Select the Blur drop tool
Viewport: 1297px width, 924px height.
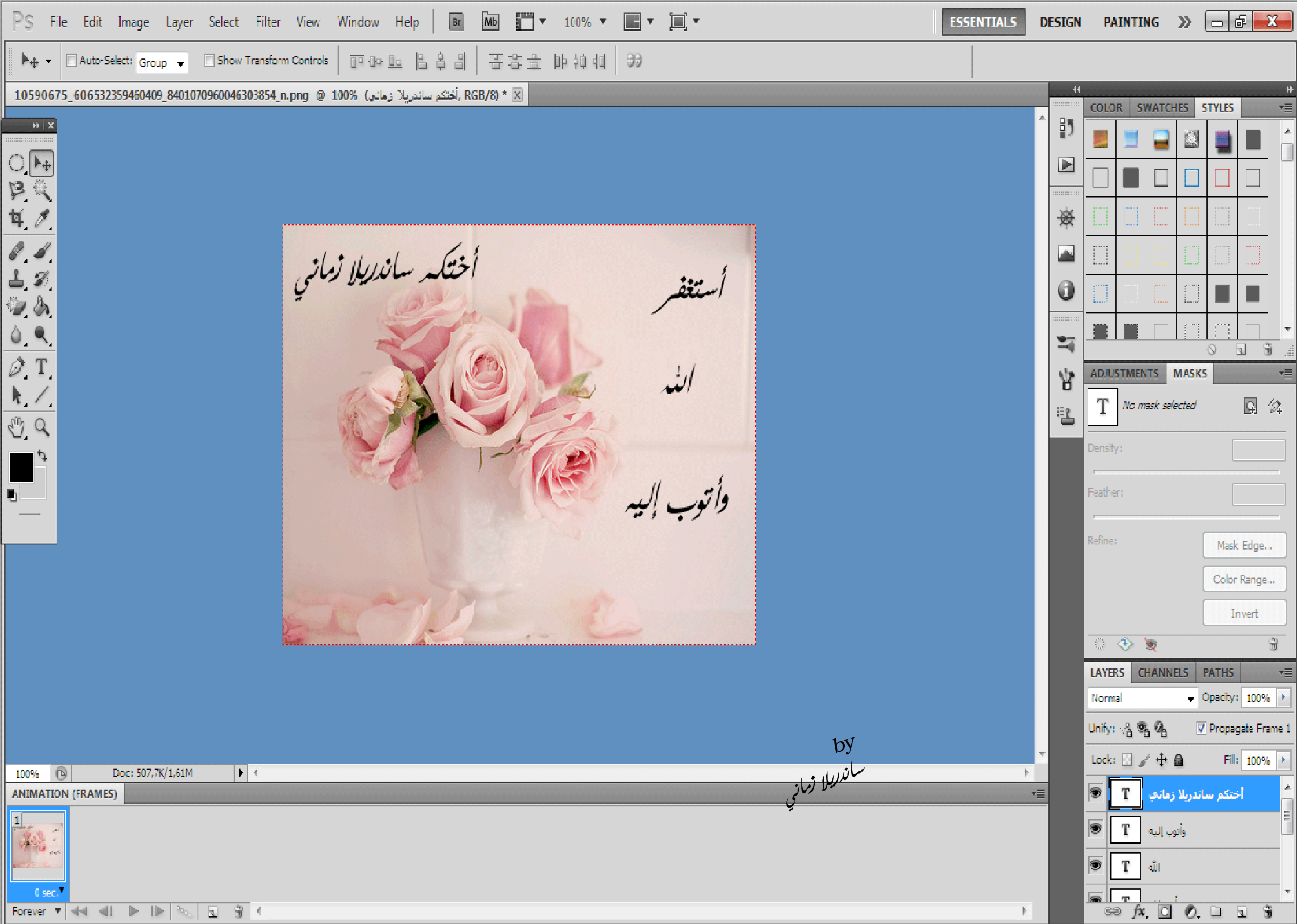16,334
